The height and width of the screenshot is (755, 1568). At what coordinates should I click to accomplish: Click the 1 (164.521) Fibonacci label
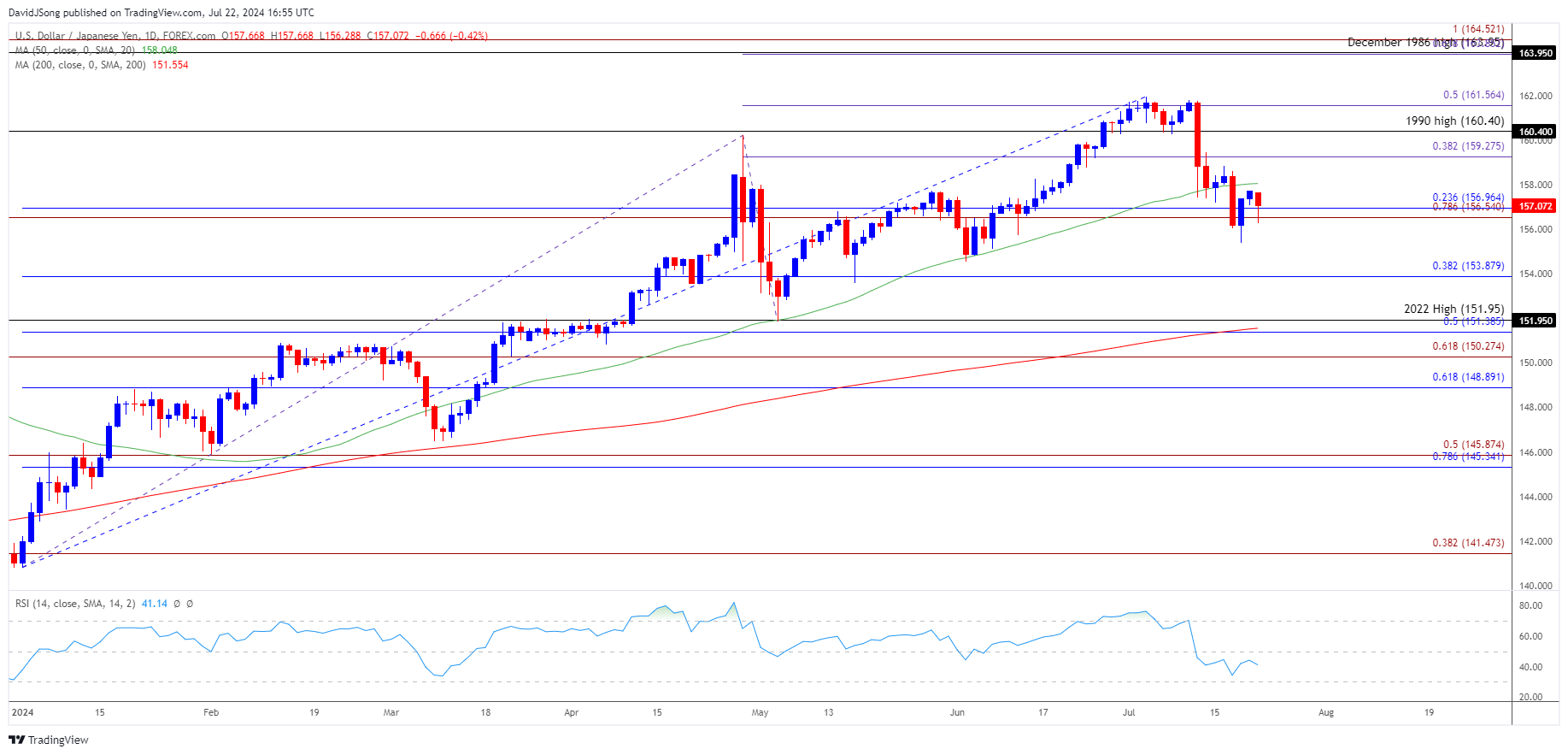(x=1478, y=29)
